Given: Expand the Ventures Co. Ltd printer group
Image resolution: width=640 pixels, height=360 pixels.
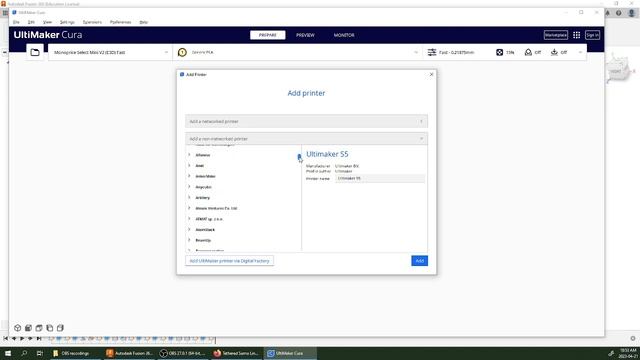Looking at the screenshot, I should click(x=189, y=208).
